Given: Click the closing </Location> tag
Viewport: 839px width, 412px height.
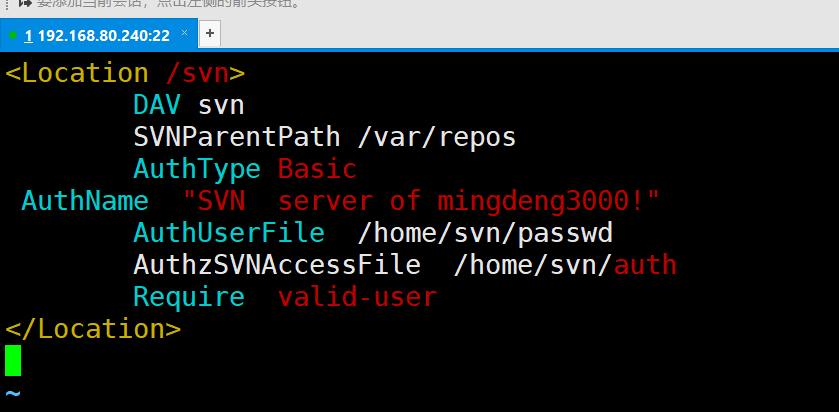Looking at the screenshot, I should click(x=93, y=329).
